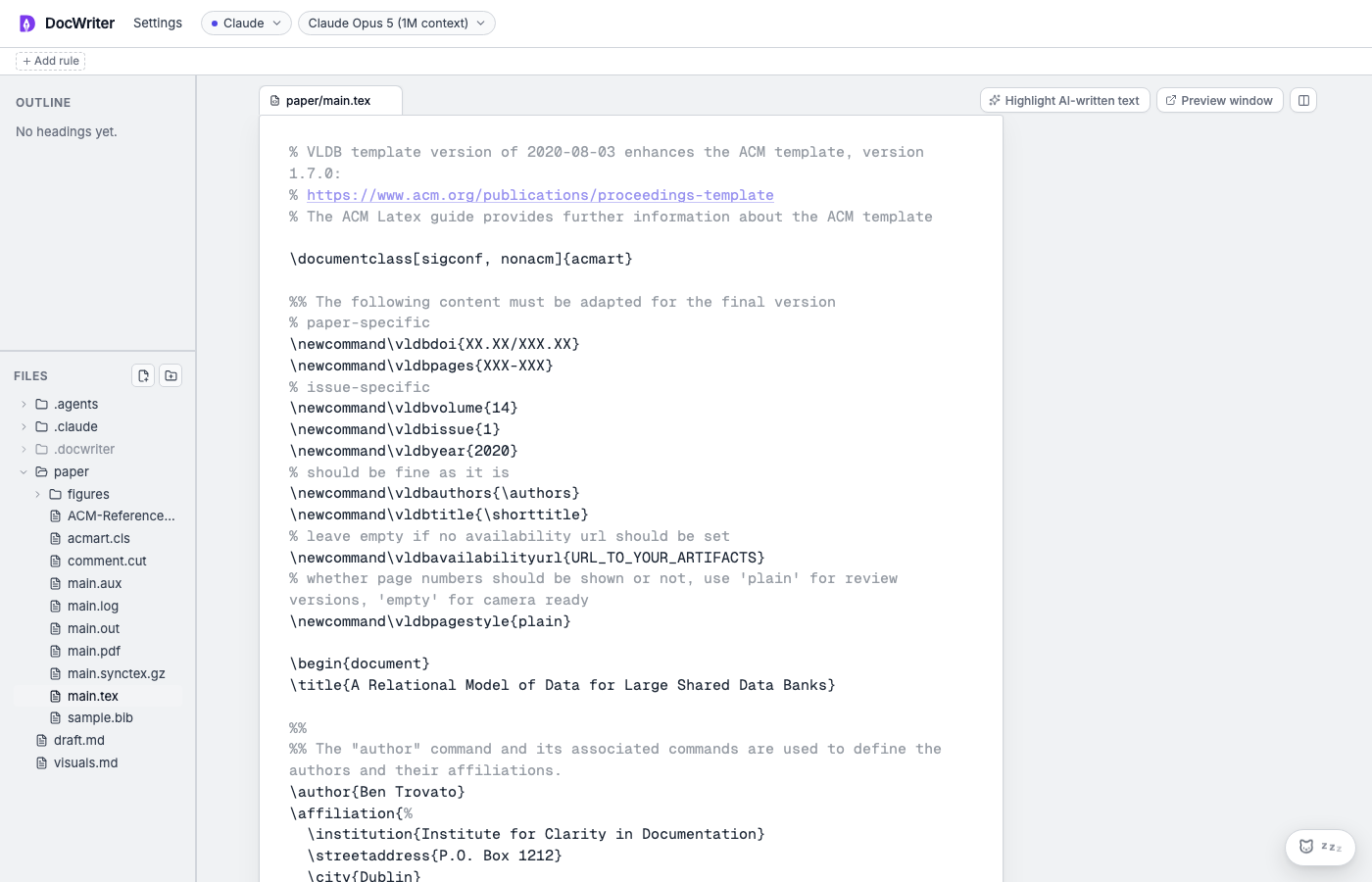This screenshot has width=1372, height=882.
Task: Toggle the split view layout icon
Action: click(1303, 100)
